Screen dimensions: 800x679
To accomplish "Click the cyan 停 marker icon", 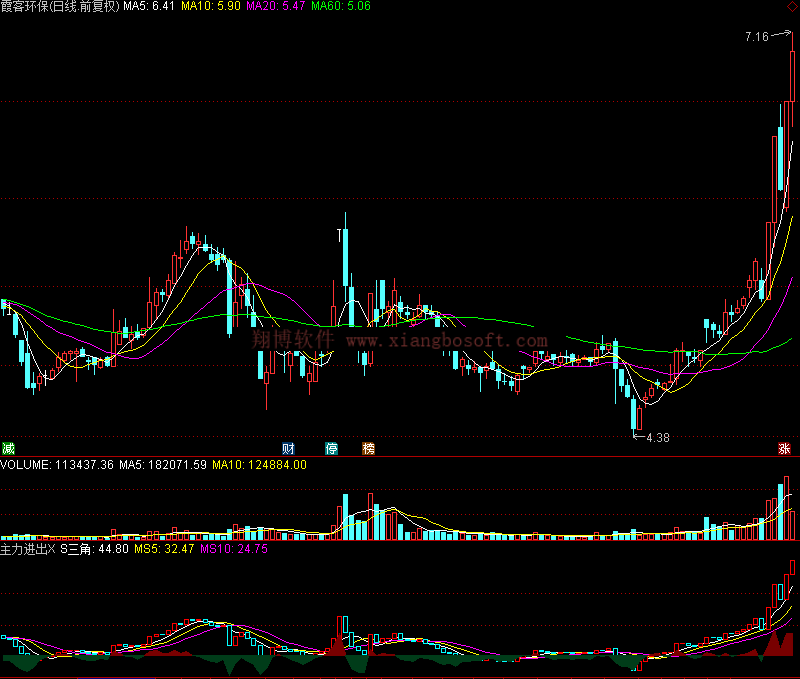I will [332, 448].
